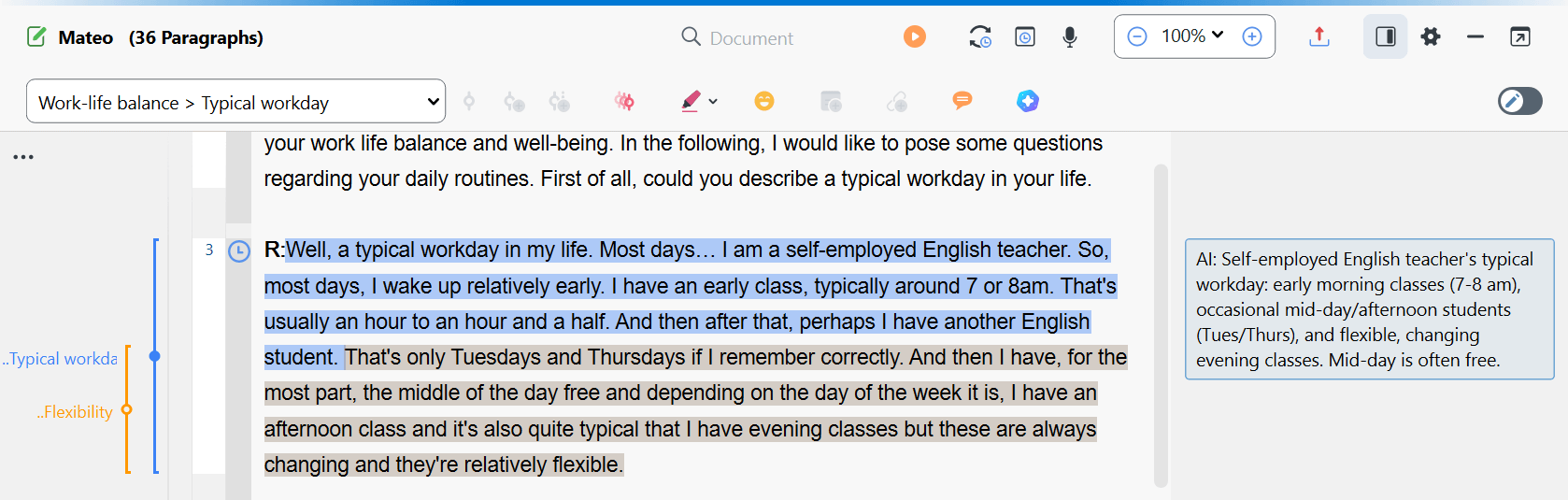Select the pink highlighter color tool
The width and height of the screenshot is (1568, 500).
click(691, 101)
